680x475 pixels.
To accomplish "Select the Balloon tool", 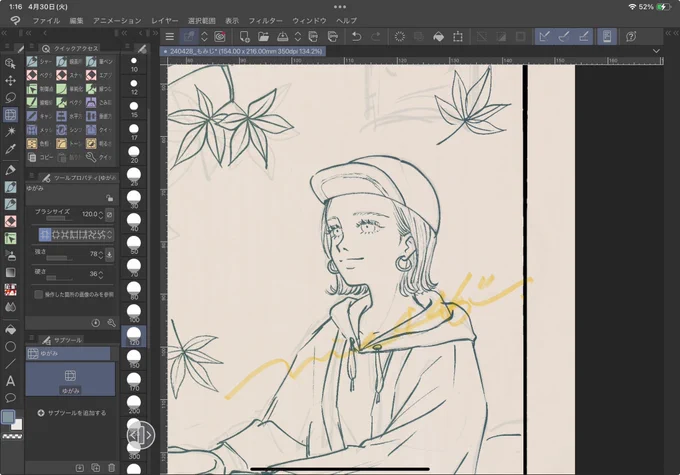I will (10, 398).
